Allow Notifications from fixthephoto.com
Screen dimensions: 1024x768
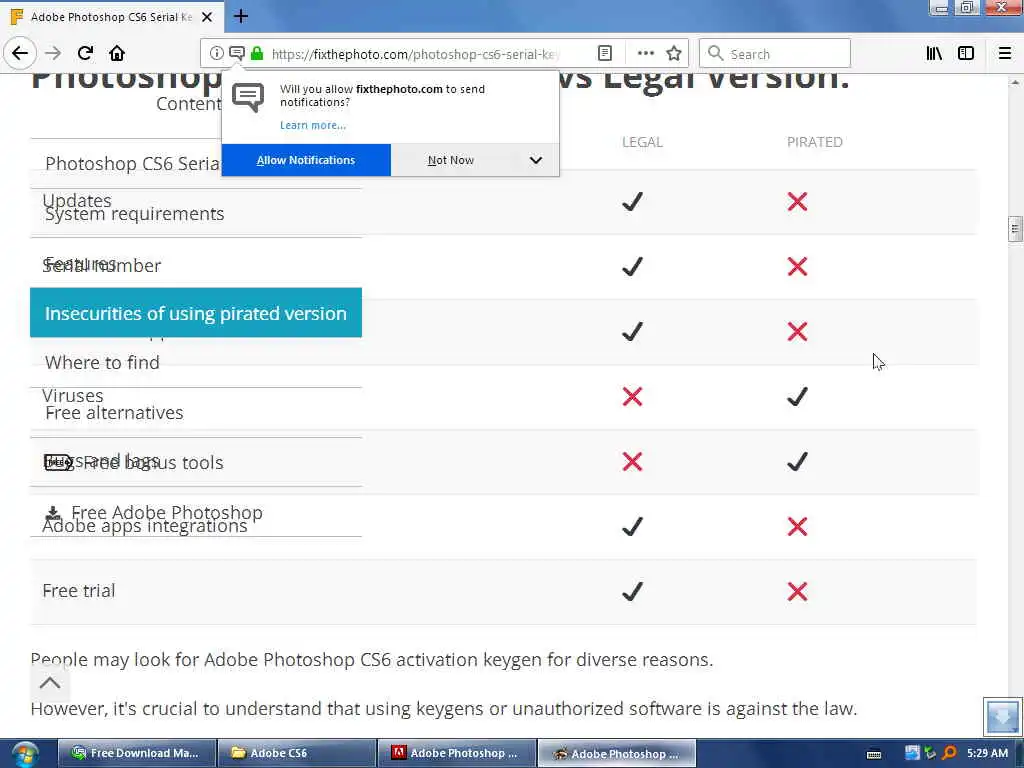[306, 160]
